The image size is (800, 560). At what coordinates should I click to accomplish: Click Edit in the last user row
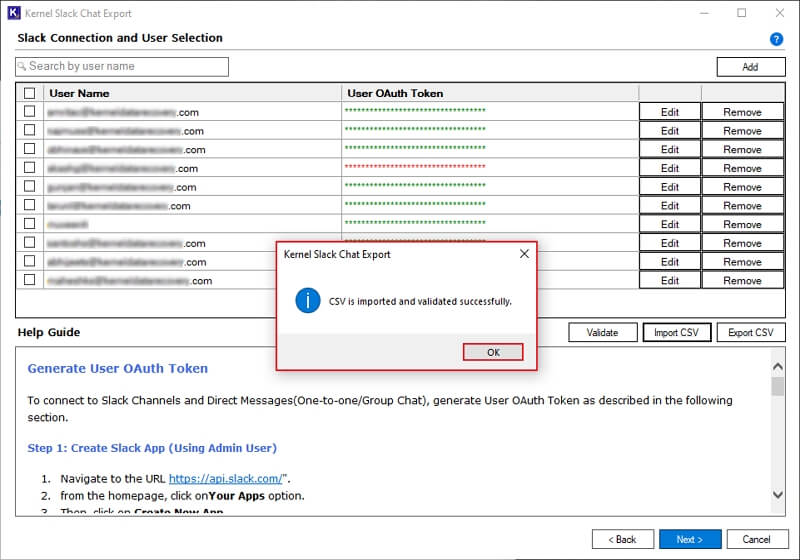[670, 281]
